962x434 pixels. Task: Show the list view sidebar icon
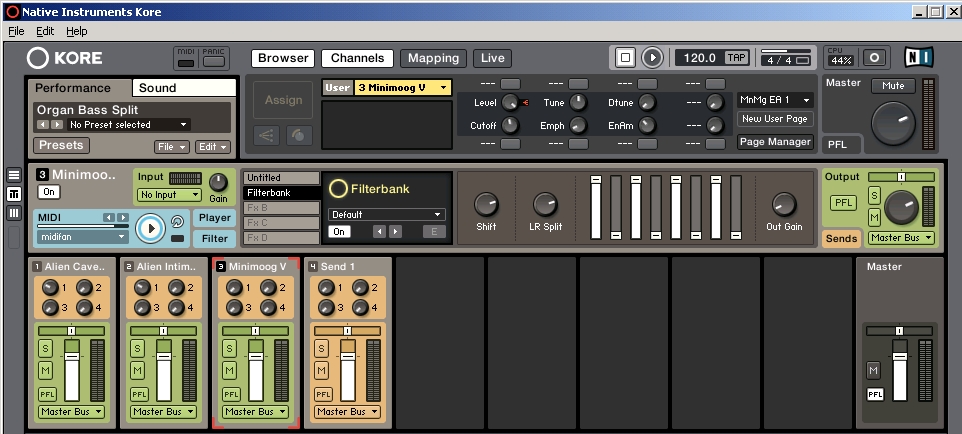coord(13,175)
